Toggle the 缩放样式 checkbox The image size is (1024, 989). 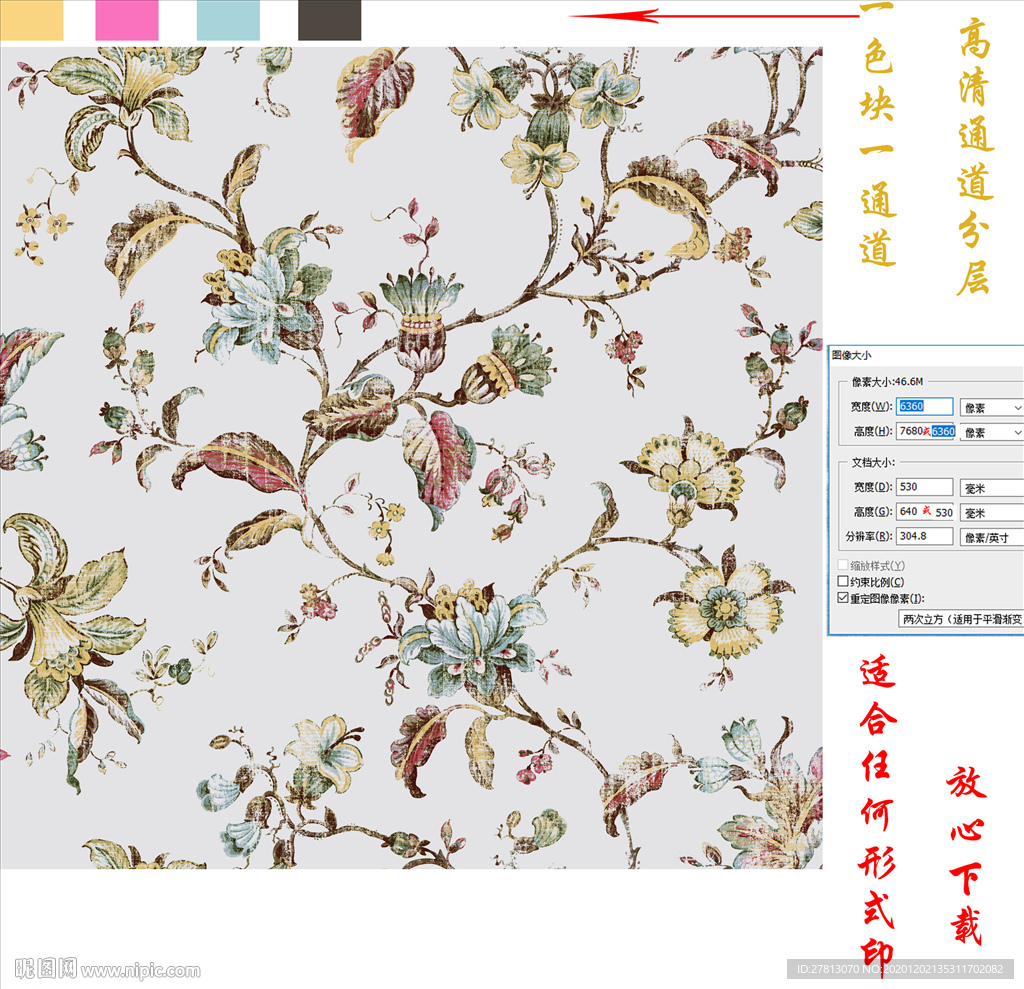pyautogui.click(x=843, y=564)
